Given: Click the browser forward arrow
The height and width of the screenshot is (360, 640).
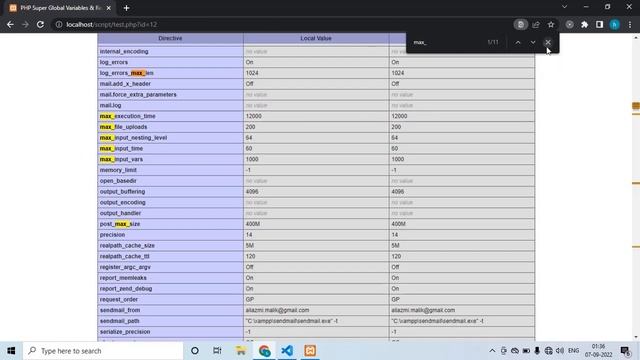Looking at the screenshot, I should coord(25,24).
